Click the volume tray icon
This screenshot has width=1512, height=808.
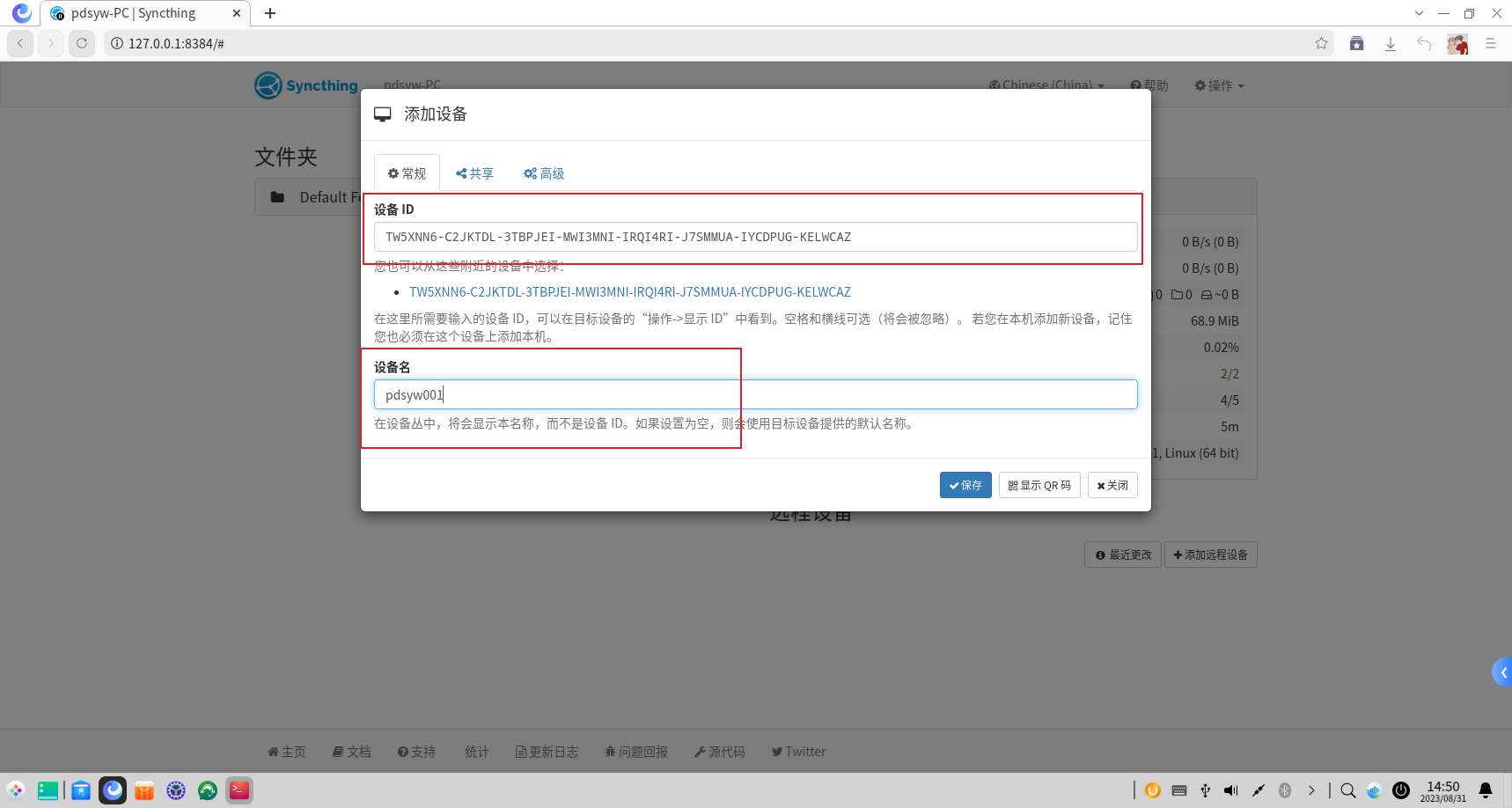tap(1231, 790)
